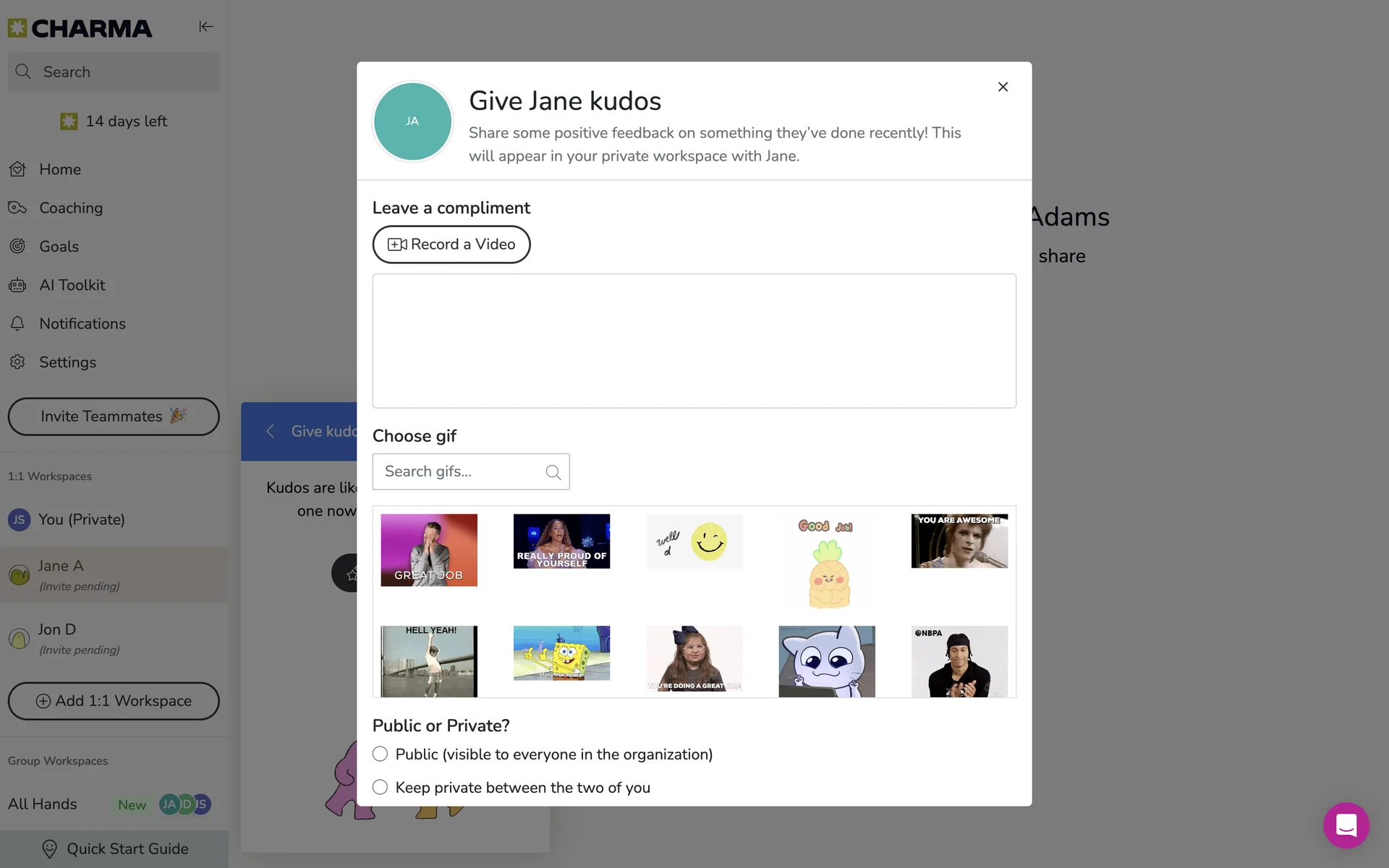Collapse the sidebar with arrow icon
The height and width of the screenshot is (868, 1389).
pos(206,27)
